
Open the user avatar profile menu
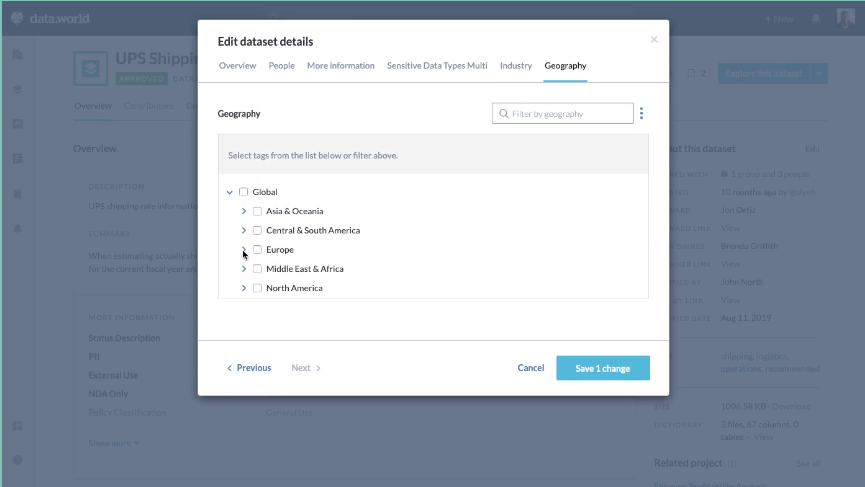[845, 18]
